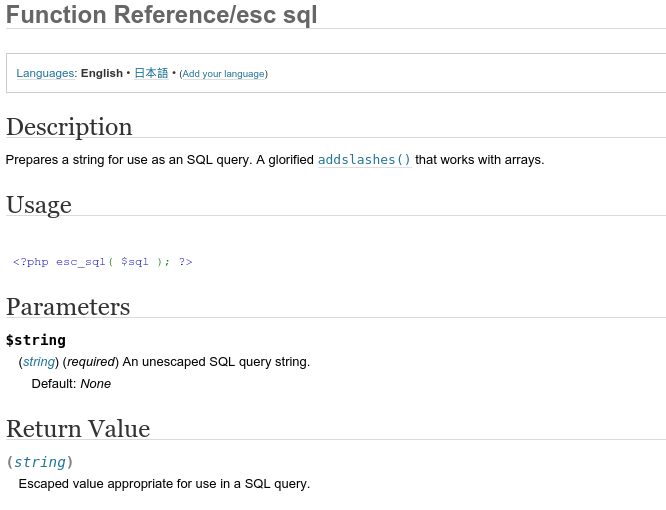Click the $sql variable in the code snippet
The image size is (666, 510).
(135, 262)
